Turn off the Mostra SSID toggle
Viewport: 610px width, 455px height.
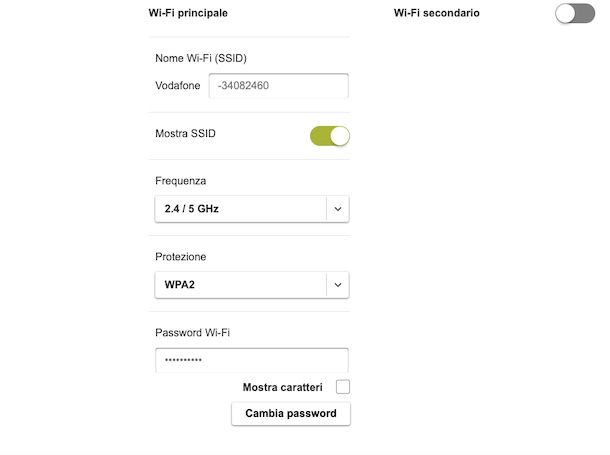[x=330, y=136]
